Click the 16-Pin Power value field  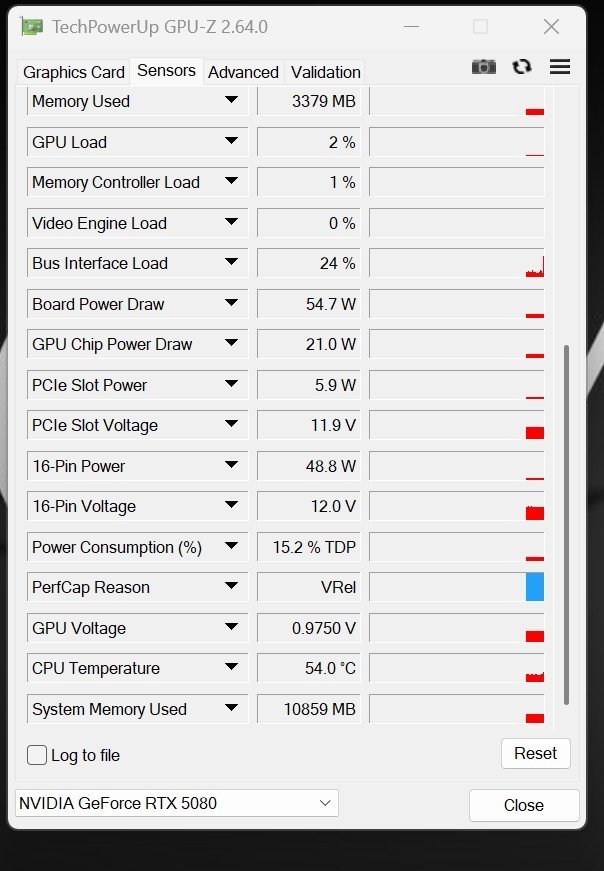click(309, 466)
